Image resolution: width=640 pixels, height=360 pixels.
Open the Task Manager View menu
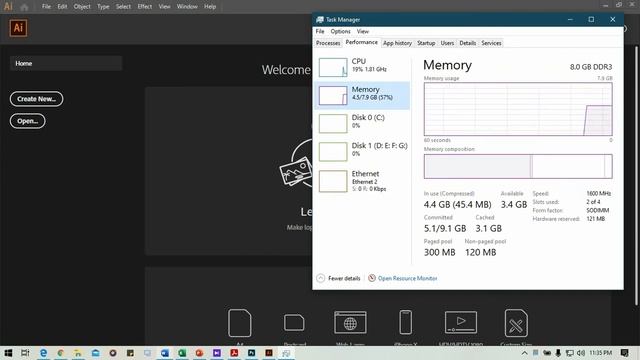coord(363,31)
